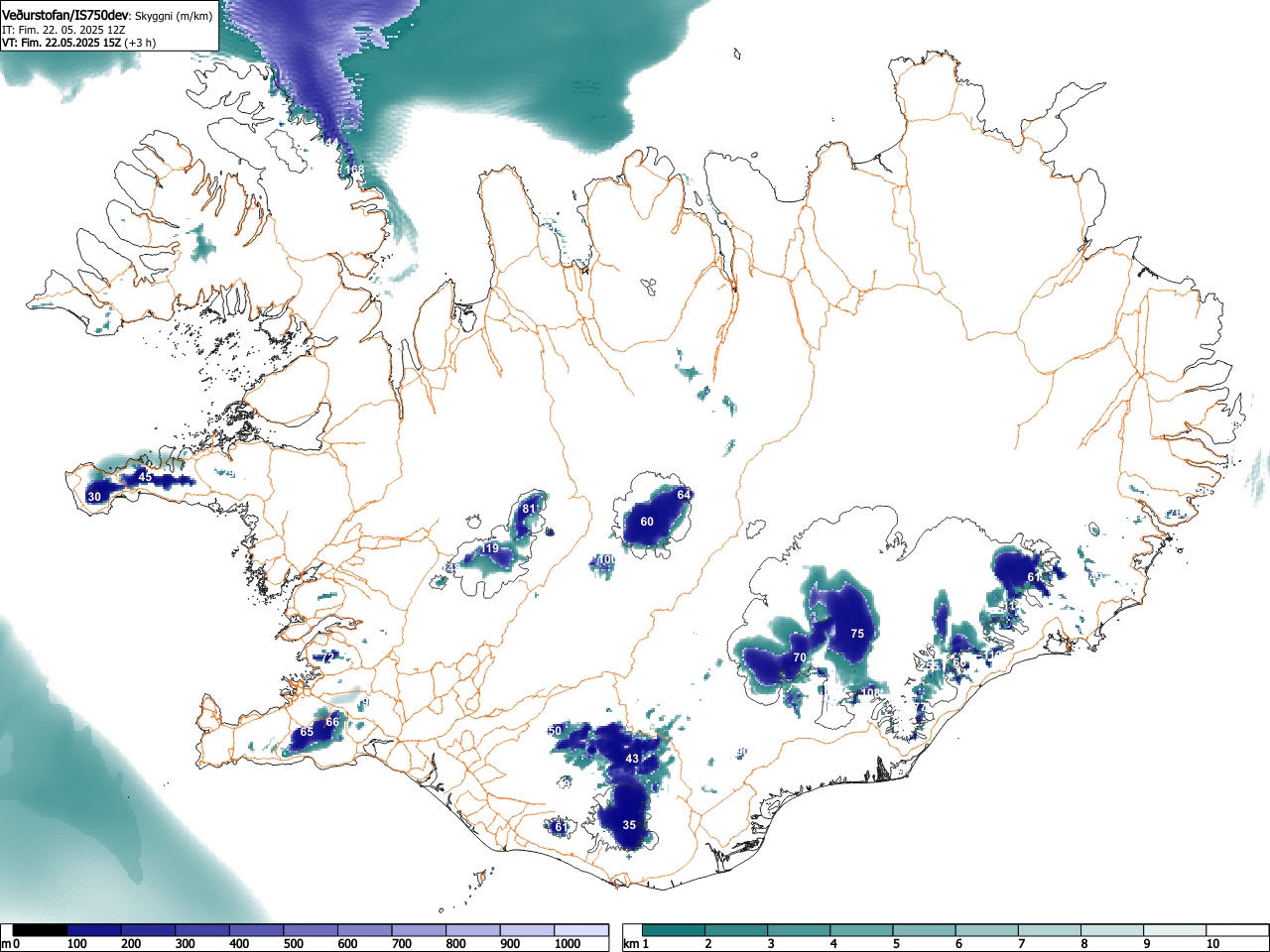Click the 600–700 m legend swatch

click(365, 930)
